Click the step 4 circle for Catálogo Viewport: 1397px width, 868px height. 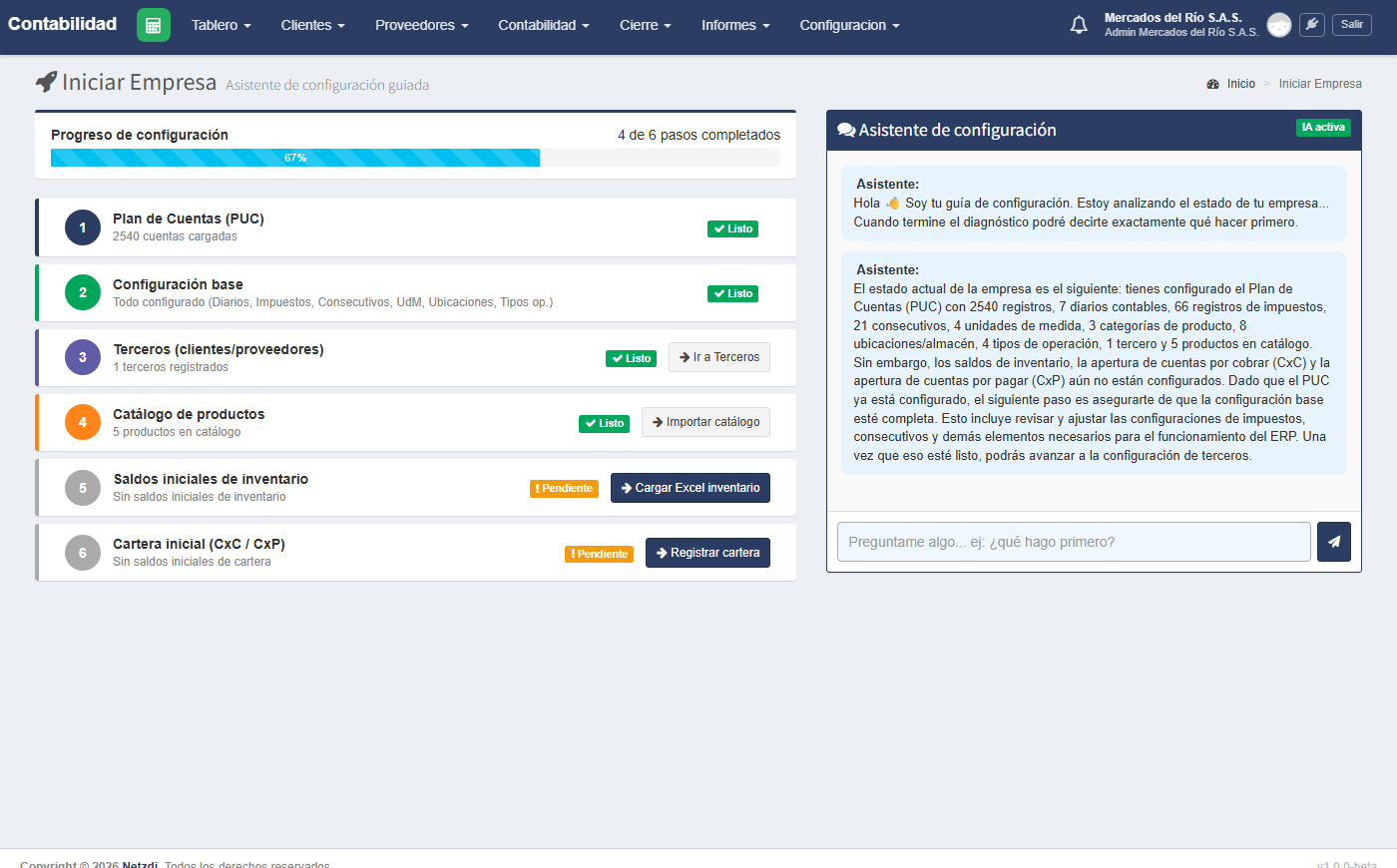pos(83,422)
